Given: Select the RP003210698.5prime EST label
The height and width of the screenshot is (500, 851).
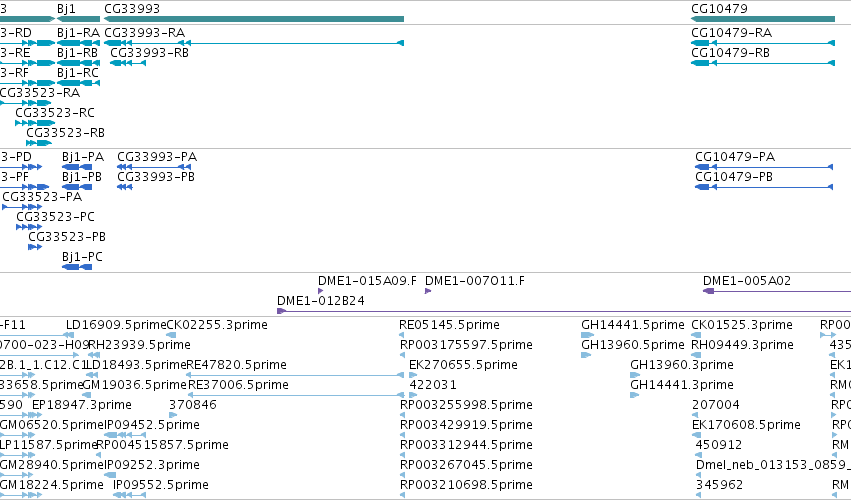Looking at the screenshot, I should pyautogui.click(x=466, y=485).
